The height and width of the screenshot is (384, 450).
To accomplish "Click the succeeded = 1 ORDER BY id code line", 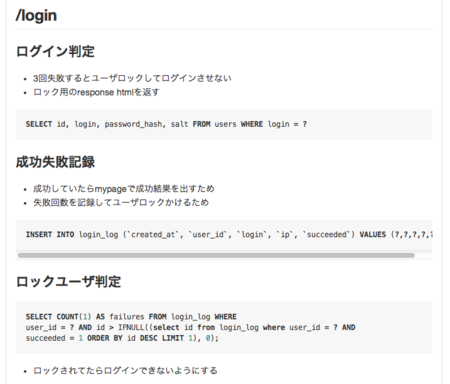I will [122, 338].
